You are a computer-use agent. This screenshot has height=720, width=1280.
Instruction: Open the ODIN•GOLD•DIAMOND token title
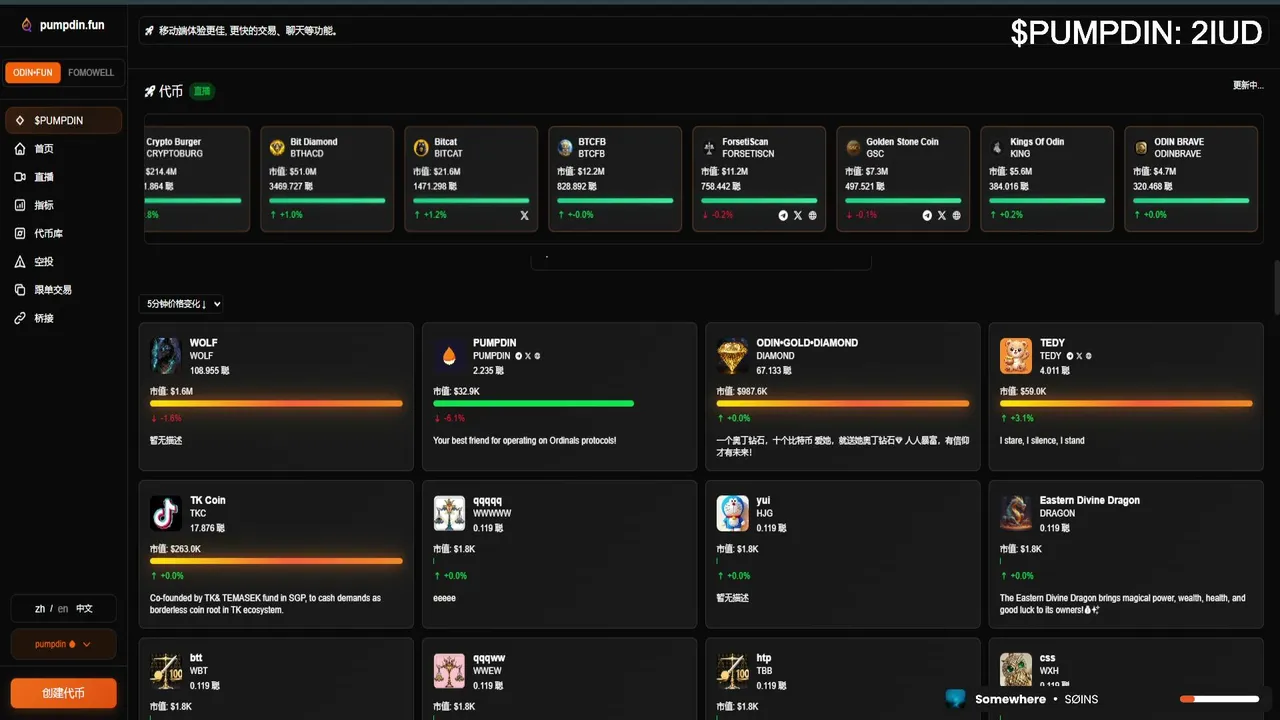pos(807,343)
